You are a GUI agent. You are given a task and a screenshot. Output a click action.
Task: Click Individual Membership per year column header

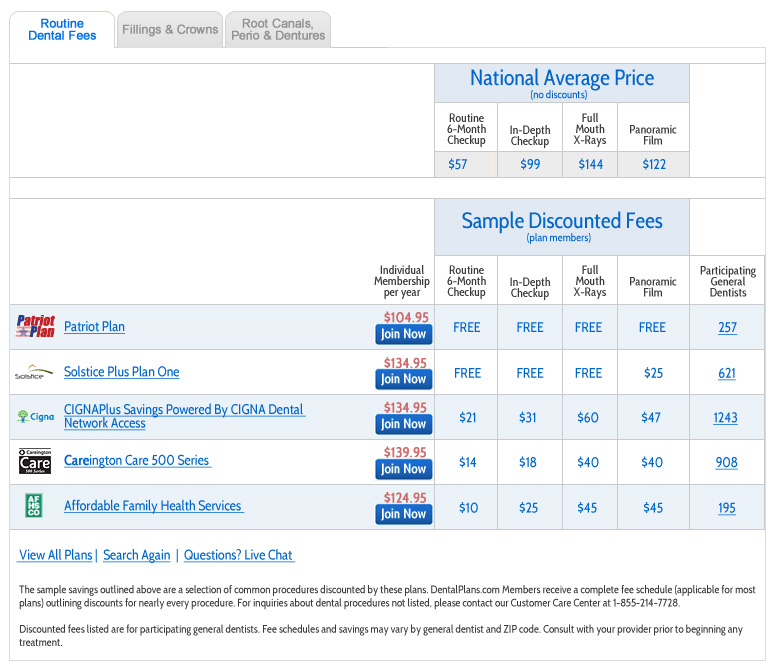pyautogui.click(x=402, y=281)
